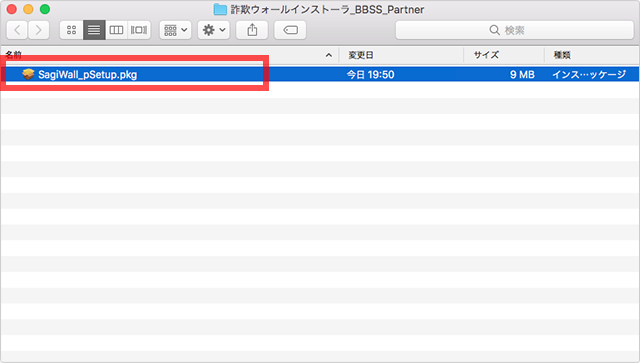Go forward with the right arrow button
The width and height of the screenshot is (640, 363).
point(39,30)
